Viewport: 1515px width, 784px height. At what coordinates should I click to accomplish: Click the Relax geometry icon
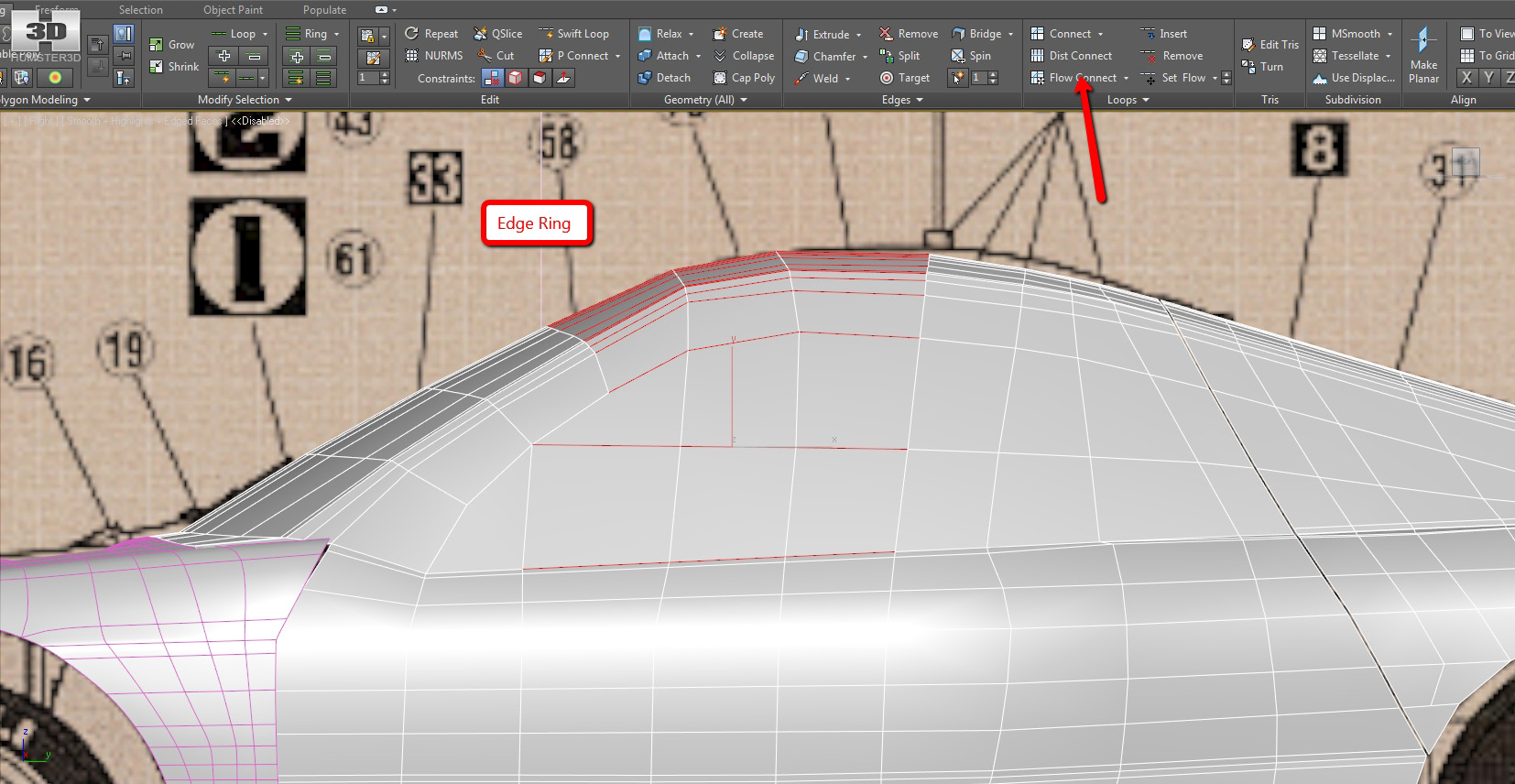click(645, 34)
